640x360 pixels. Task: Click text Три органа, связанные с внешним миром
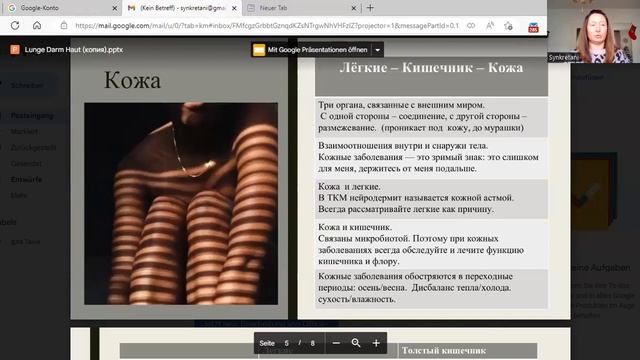pos(401,105)
